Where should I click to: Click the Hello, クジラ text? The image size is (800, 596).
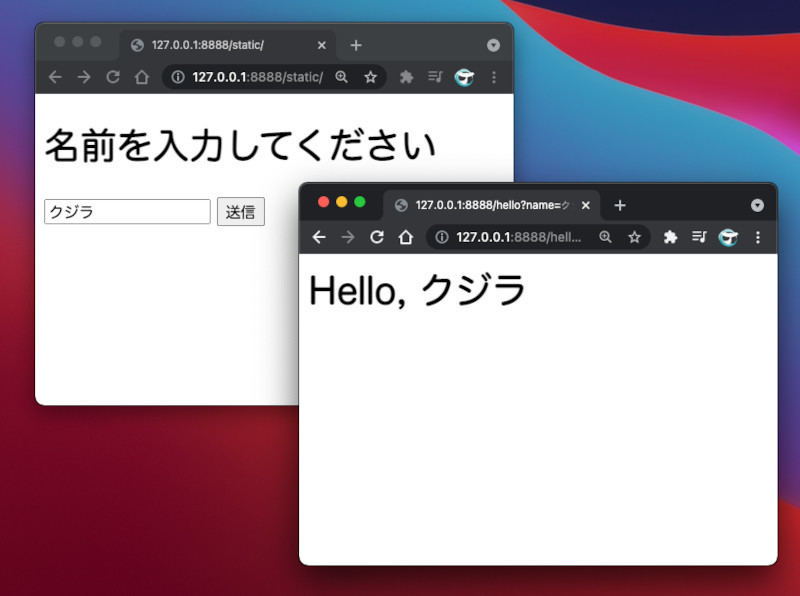point(417,290)
